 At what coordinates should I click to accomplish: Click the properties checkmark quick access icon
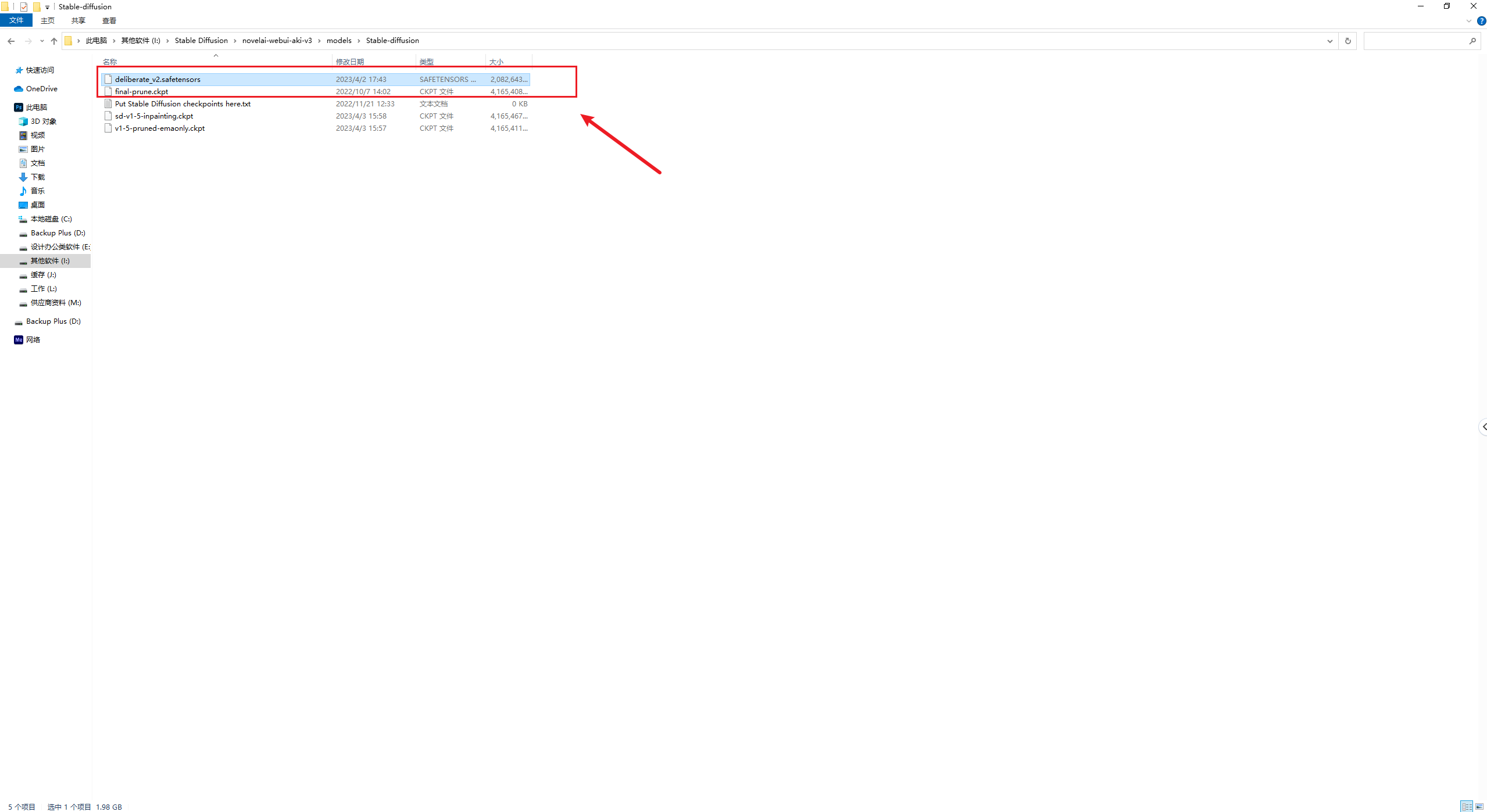pyautogui.click(x=24, y=7)
